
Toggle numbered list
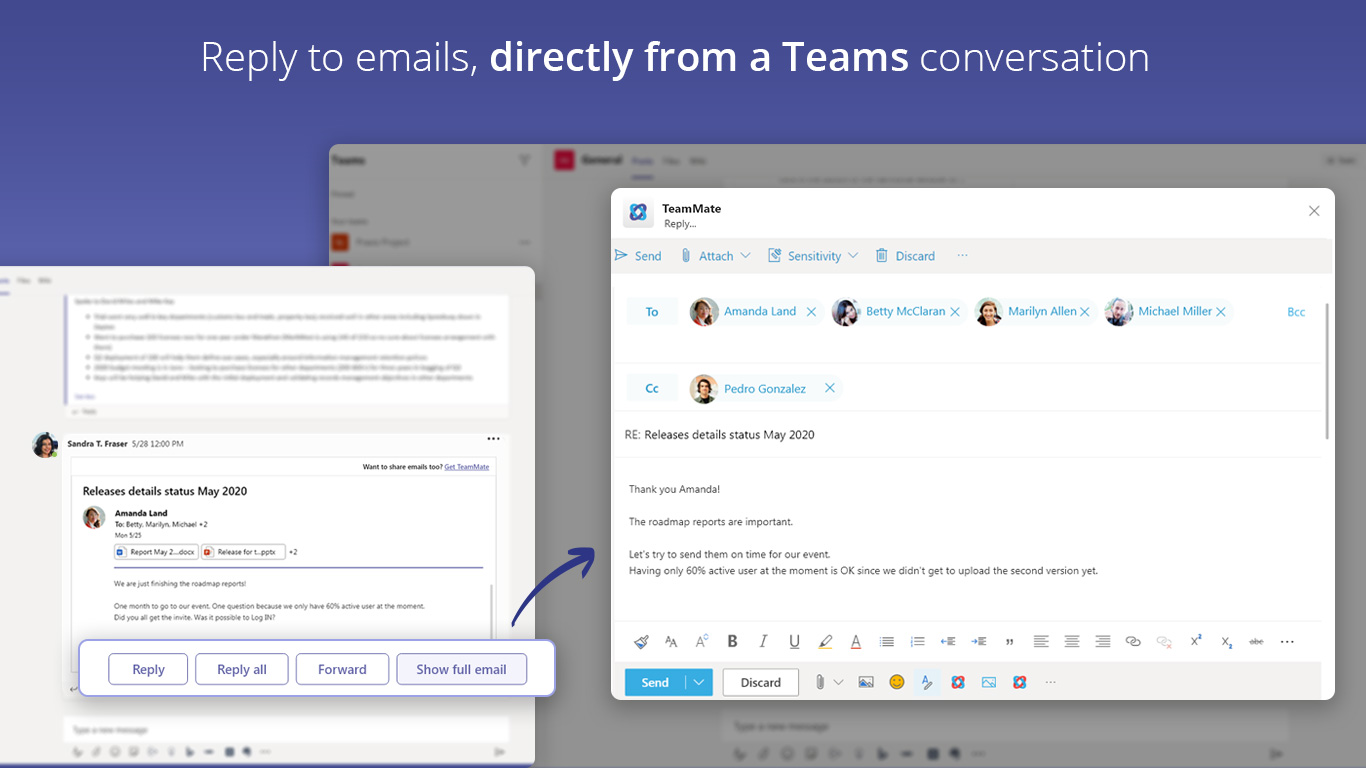(917, 641)
